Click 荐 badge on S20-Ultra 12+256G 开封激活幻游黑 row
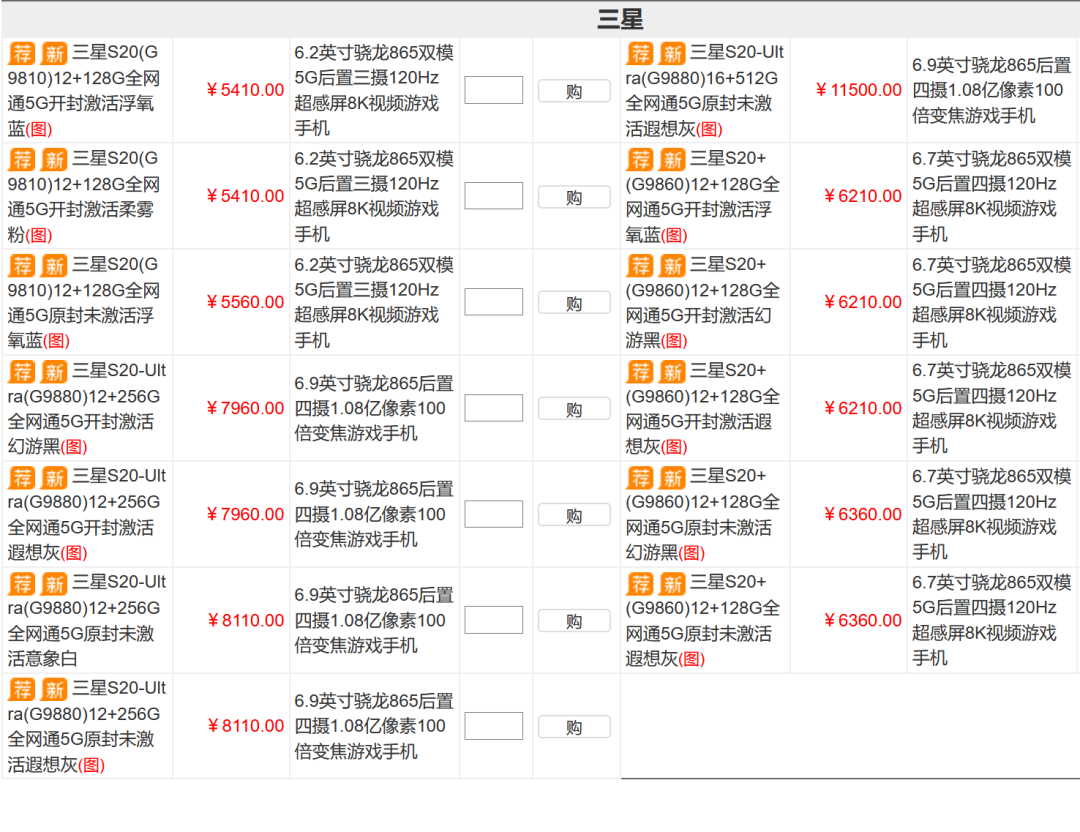This screenshot has height=832, width=1080. point(22,371)
